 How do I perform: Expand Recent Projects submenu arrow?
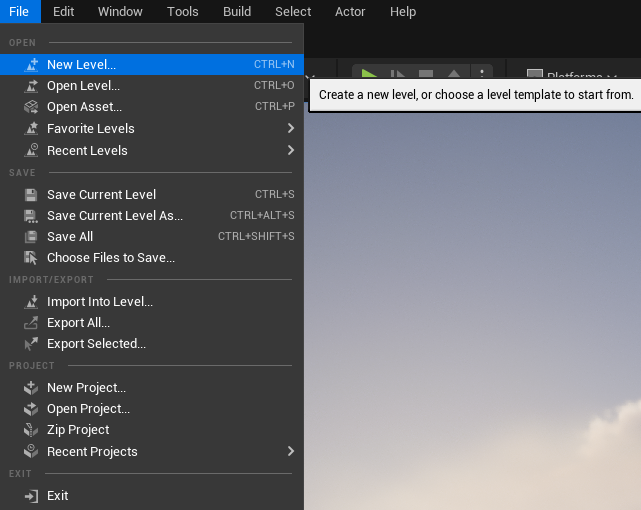291,452
